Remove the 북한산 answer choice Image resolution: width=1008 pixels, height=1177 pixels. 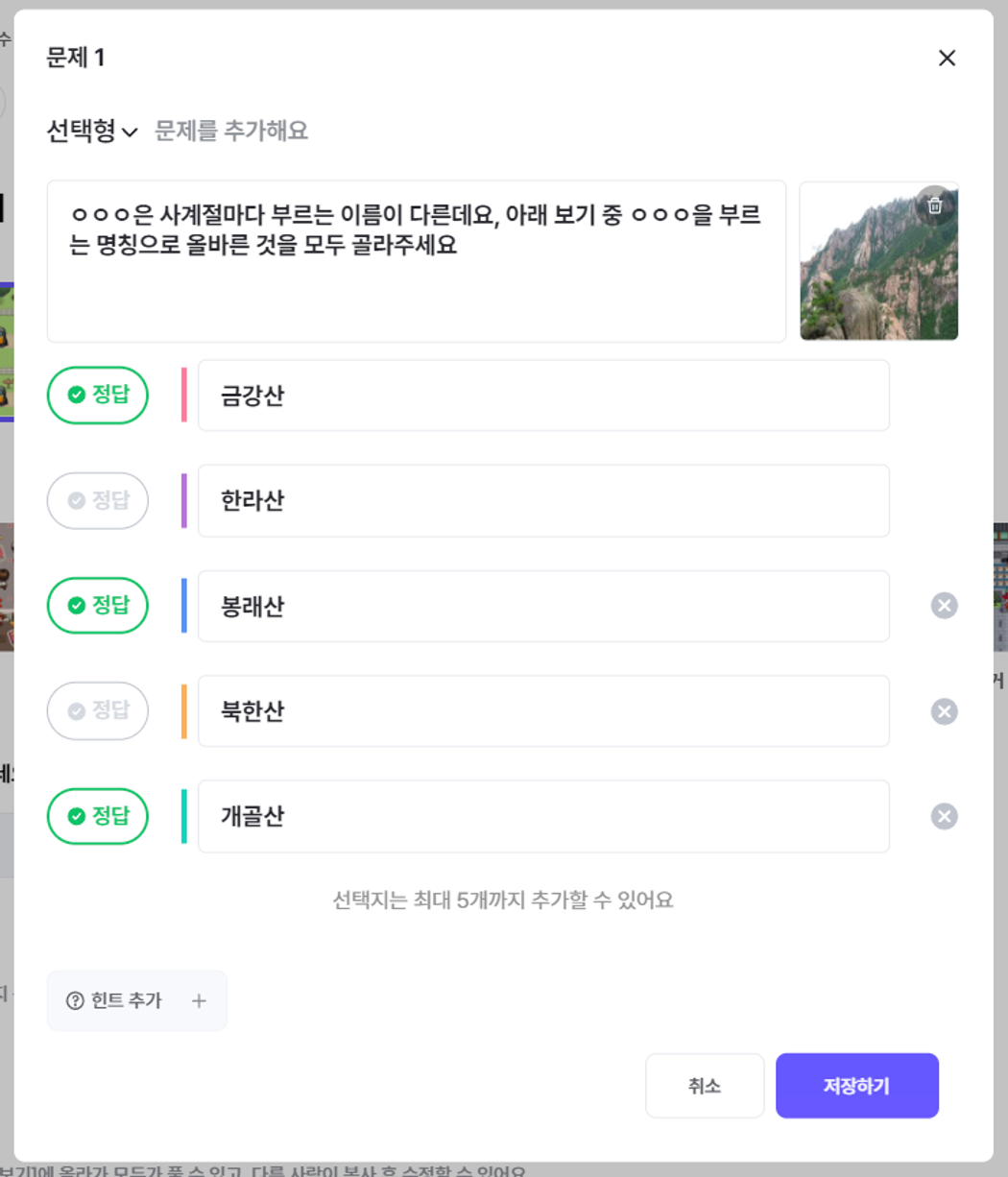(944, 711)
